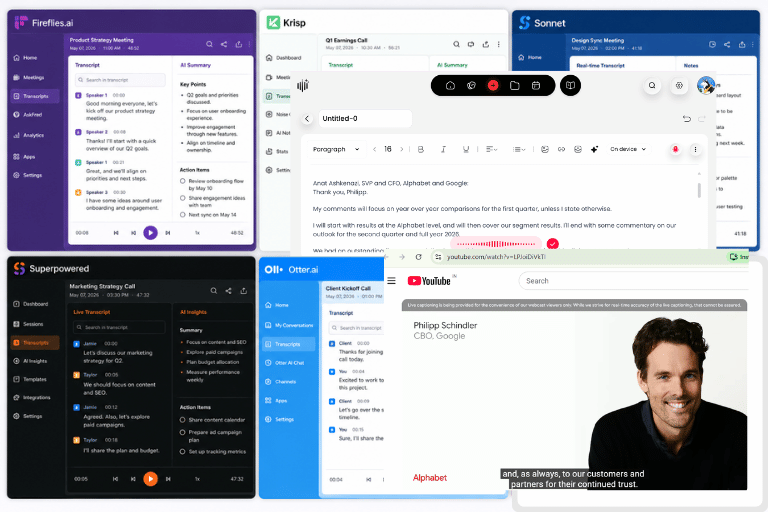768x512 pixels.
Task: Reload the YouTube browser page
Action: (418, 257)
